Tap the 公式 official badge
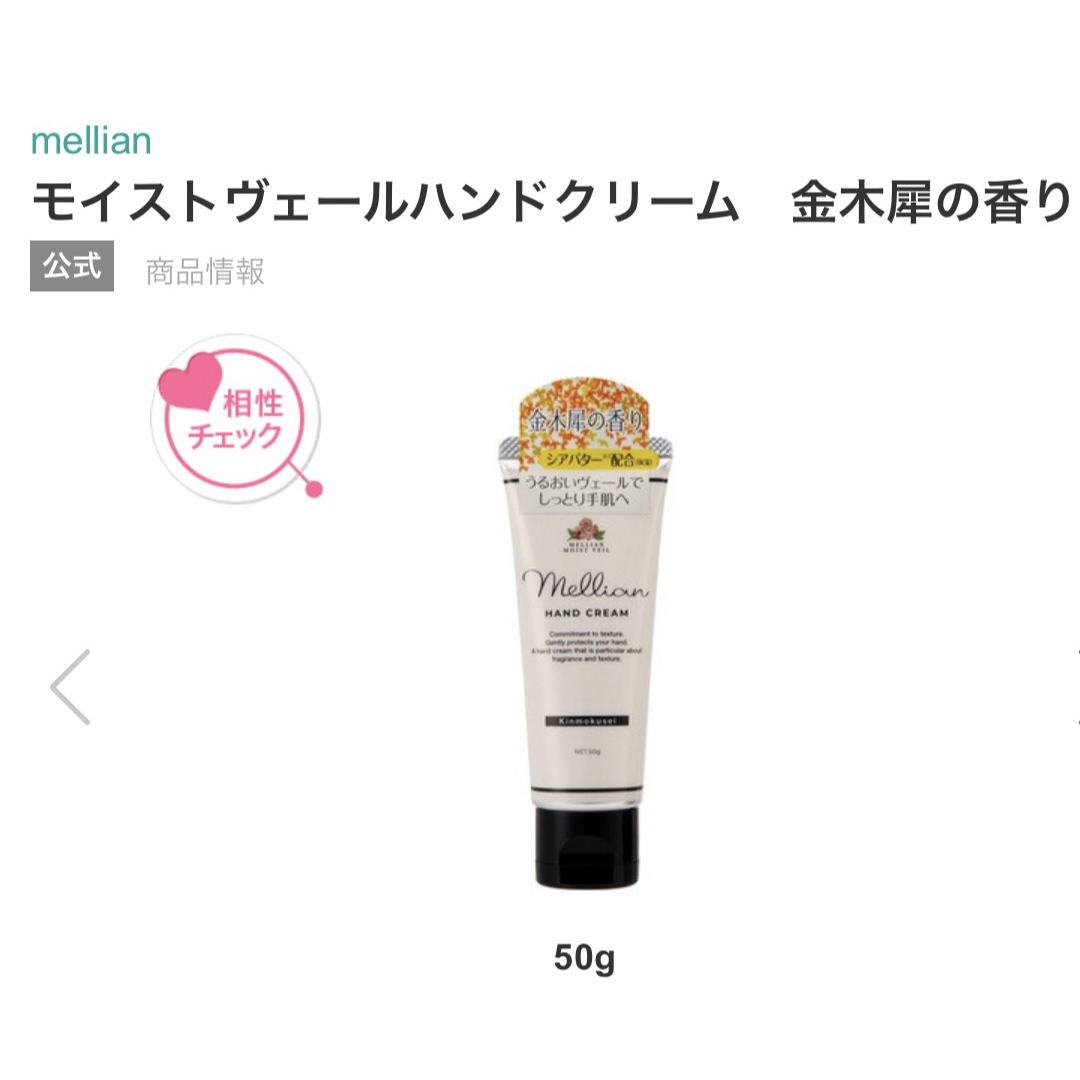 (x=72, y=266)
